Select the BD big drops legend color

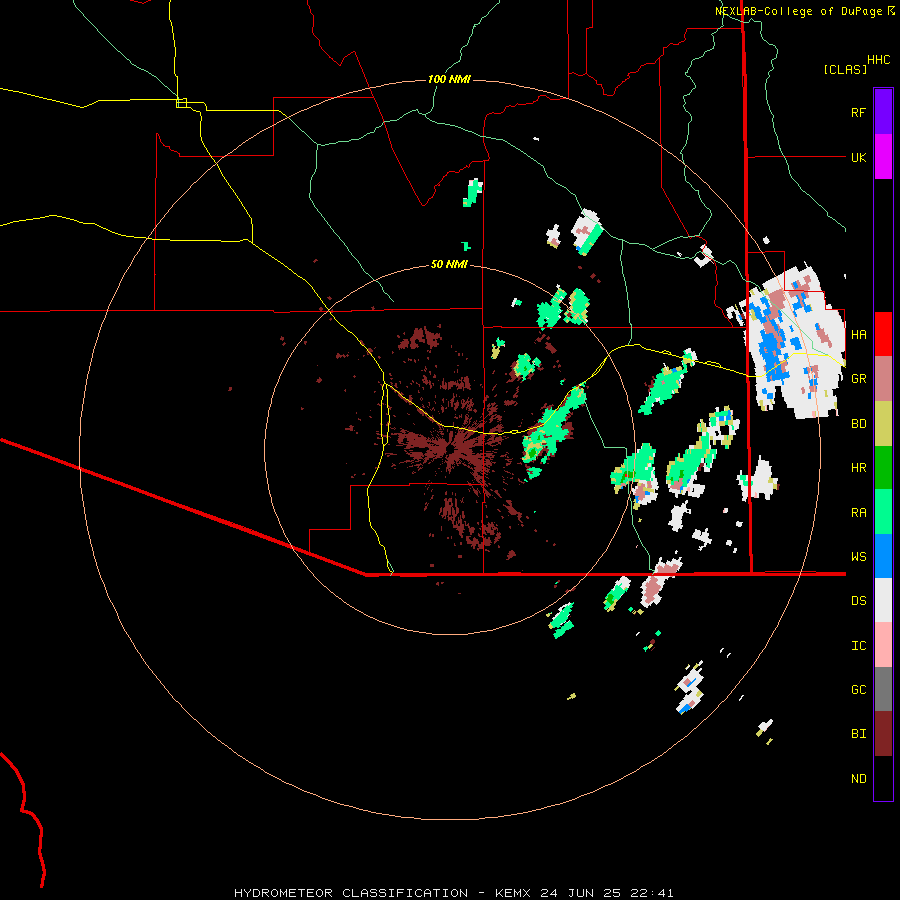pyautogui.click(x=883, y=424)
